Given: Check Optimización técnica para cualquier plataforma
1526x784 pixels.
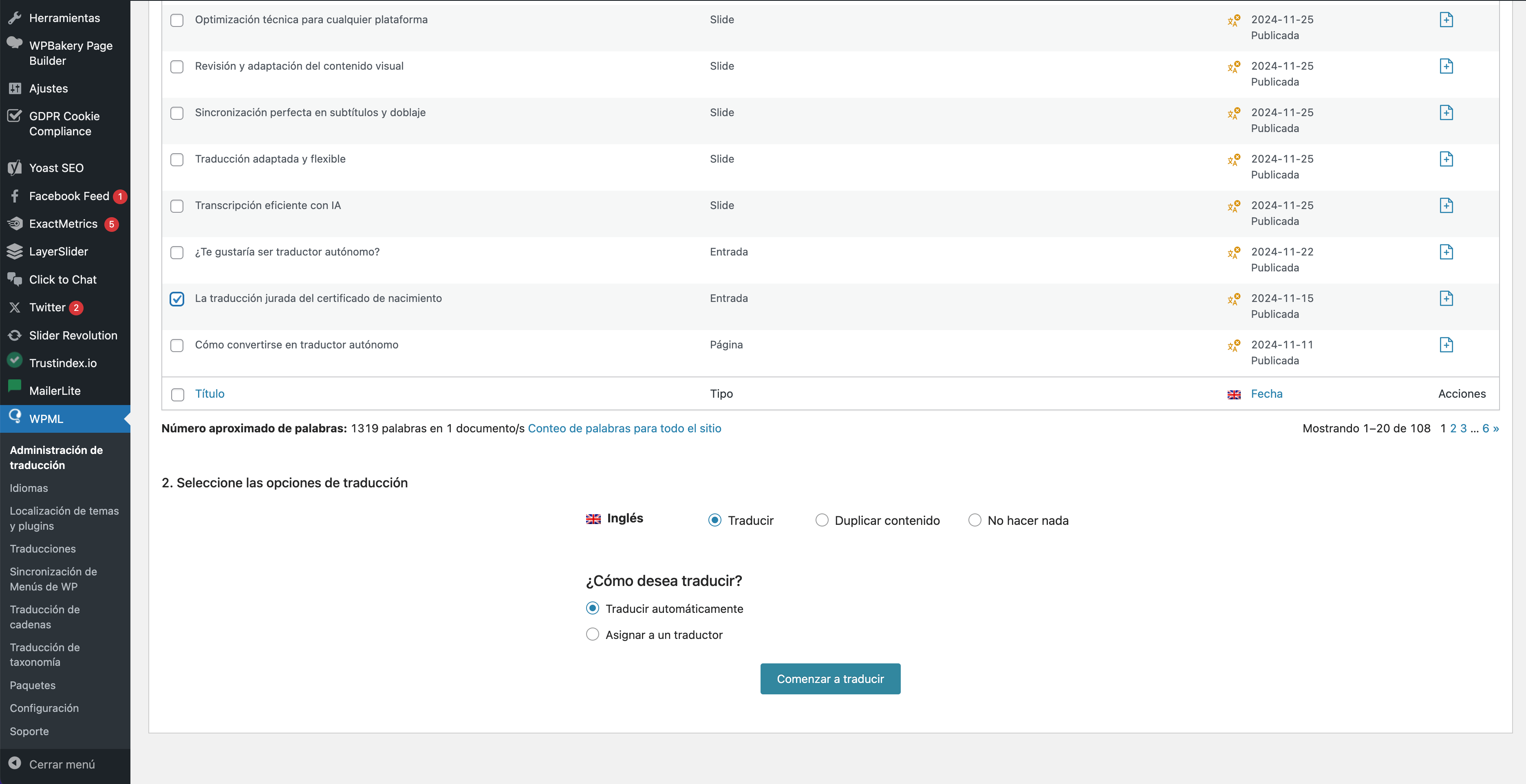Looking at the screenshot, I should tap(177, 20).
